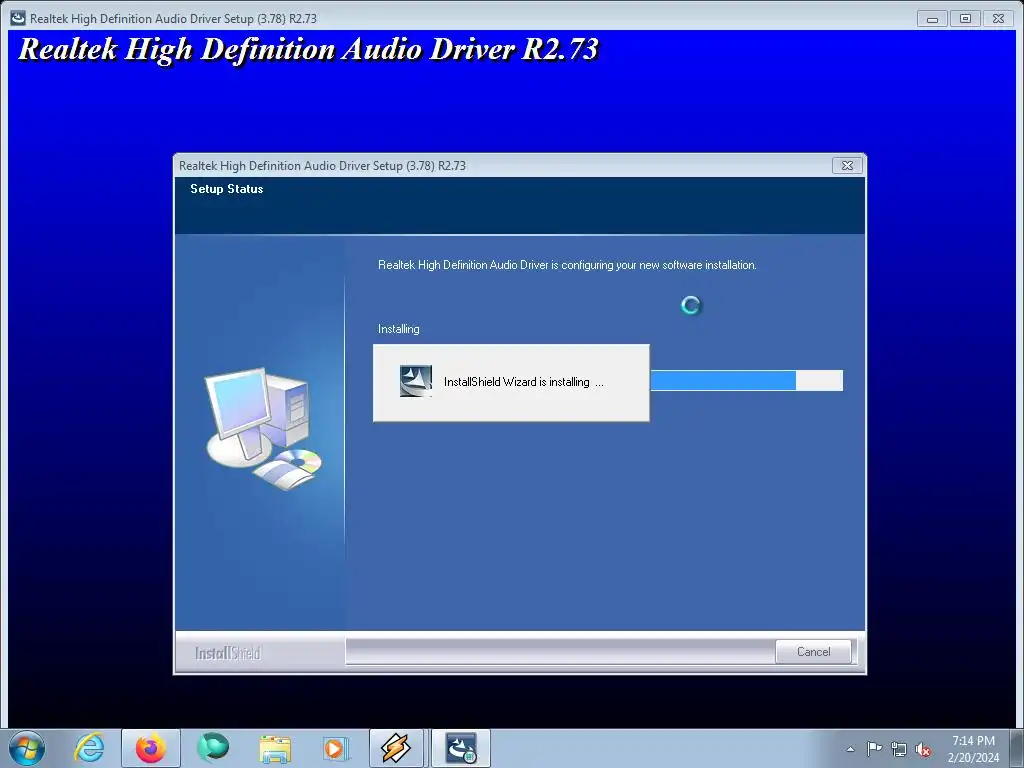
Task: Click the InstallShield Wizard sailboat icon
Action: pos(415,381)
